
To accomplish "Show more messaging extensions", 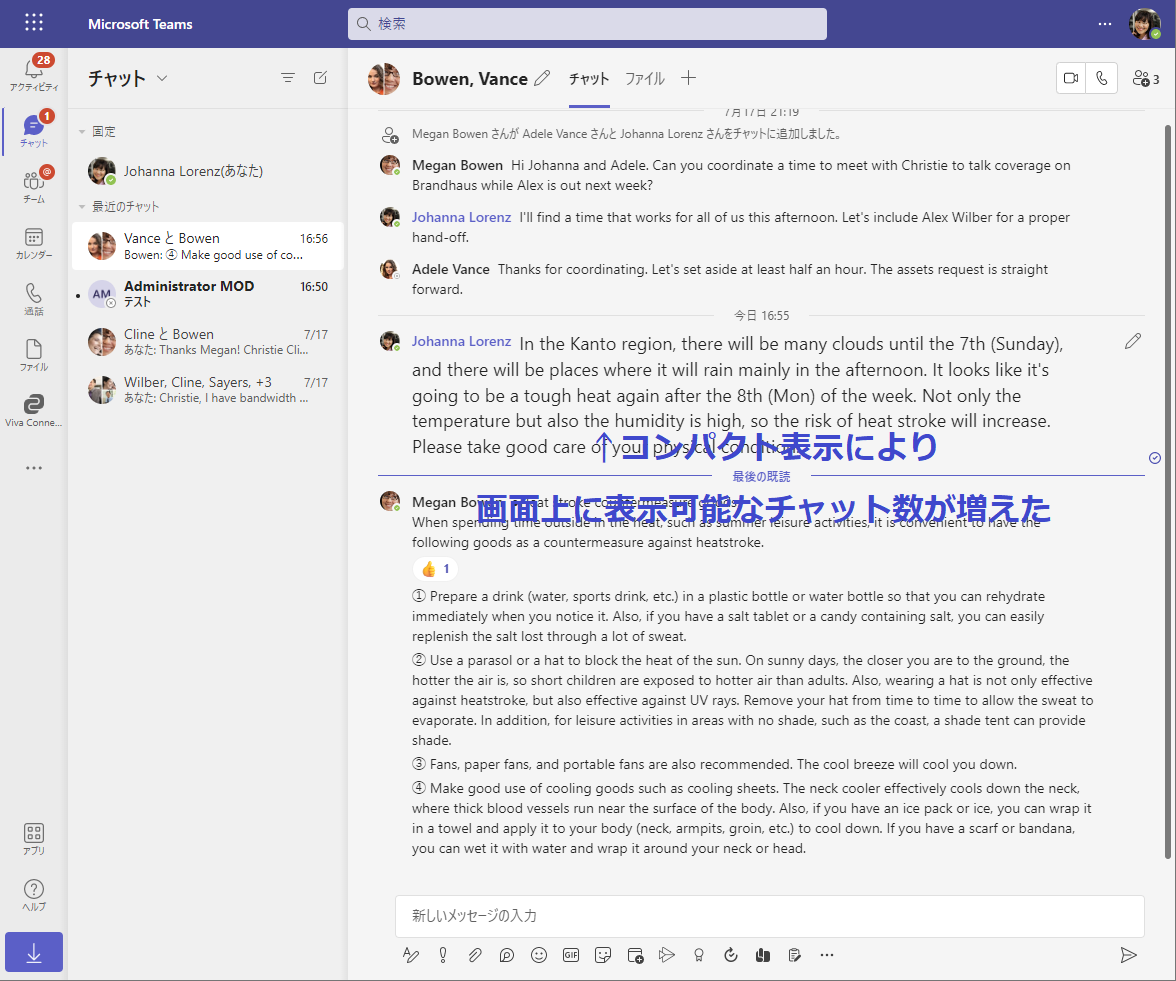I will click(826, 955).
